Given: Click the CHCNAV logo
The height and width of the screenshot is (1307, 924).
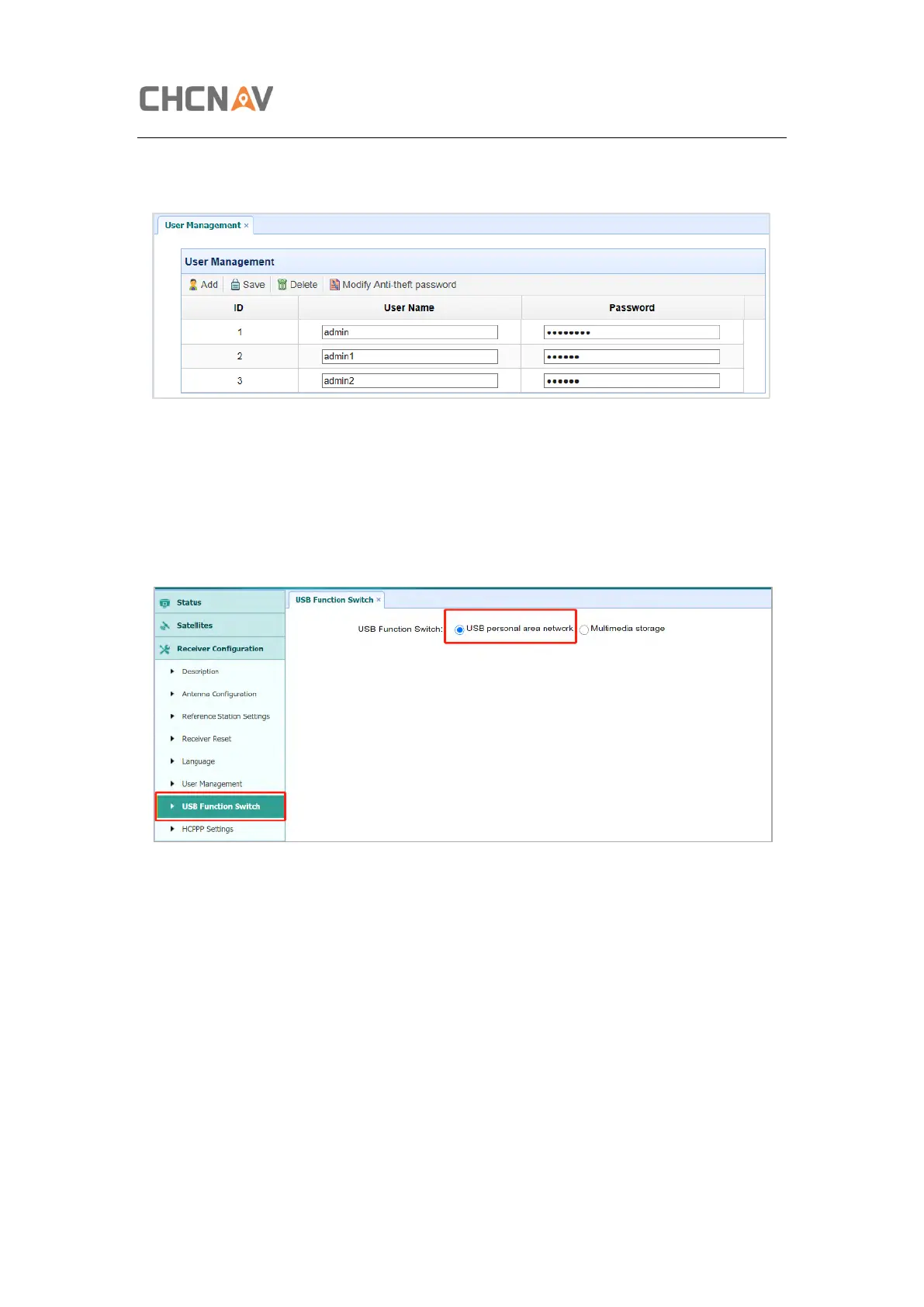Looking at the screenshot, I should point(206,99).
